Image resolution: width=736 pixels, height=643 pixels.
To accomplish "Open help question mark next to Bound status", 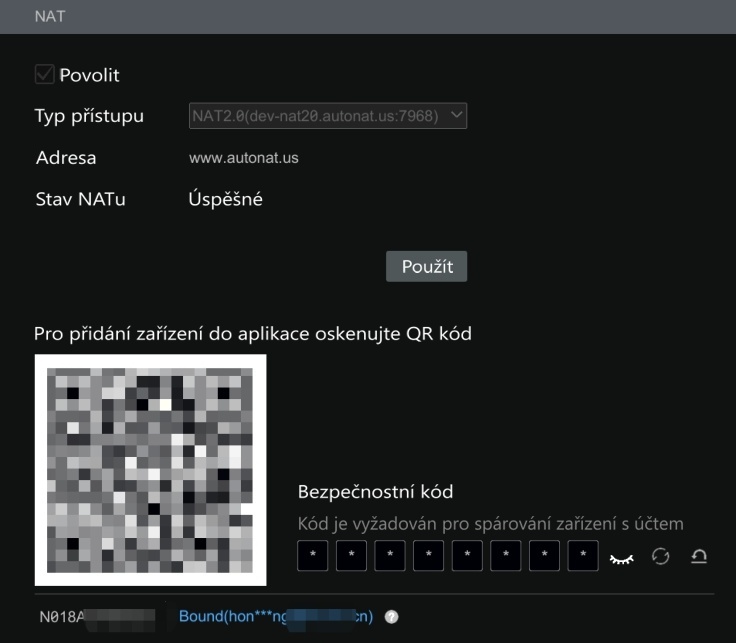I will 391,617.
